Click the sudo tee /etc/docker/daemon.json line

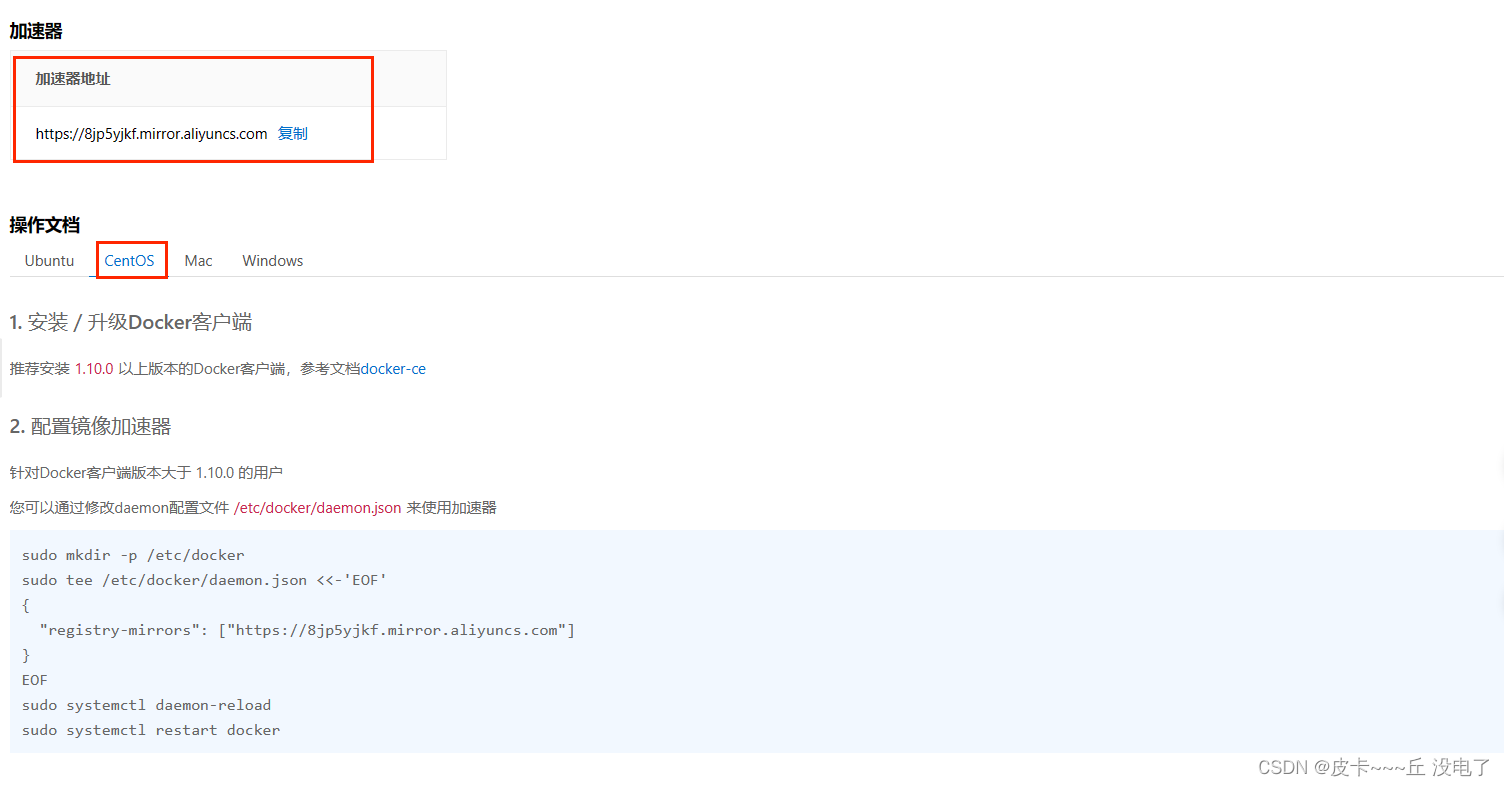(x=204, y=580)
